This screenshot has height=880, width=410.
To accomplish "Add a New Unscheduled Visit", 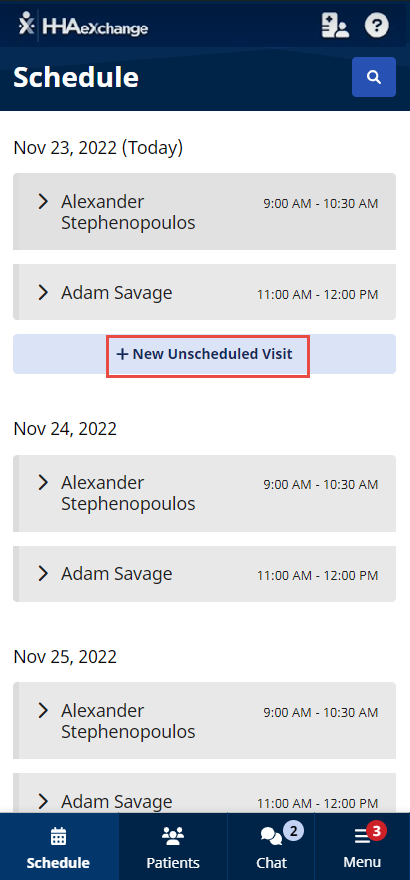I will pos(204,354).
